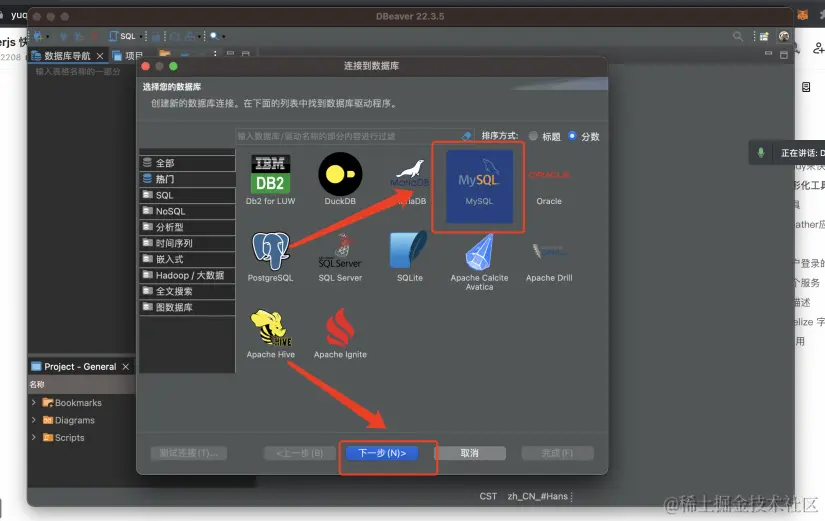
Task: Expand the Bookmarks folder
Action: click(34, 403)
